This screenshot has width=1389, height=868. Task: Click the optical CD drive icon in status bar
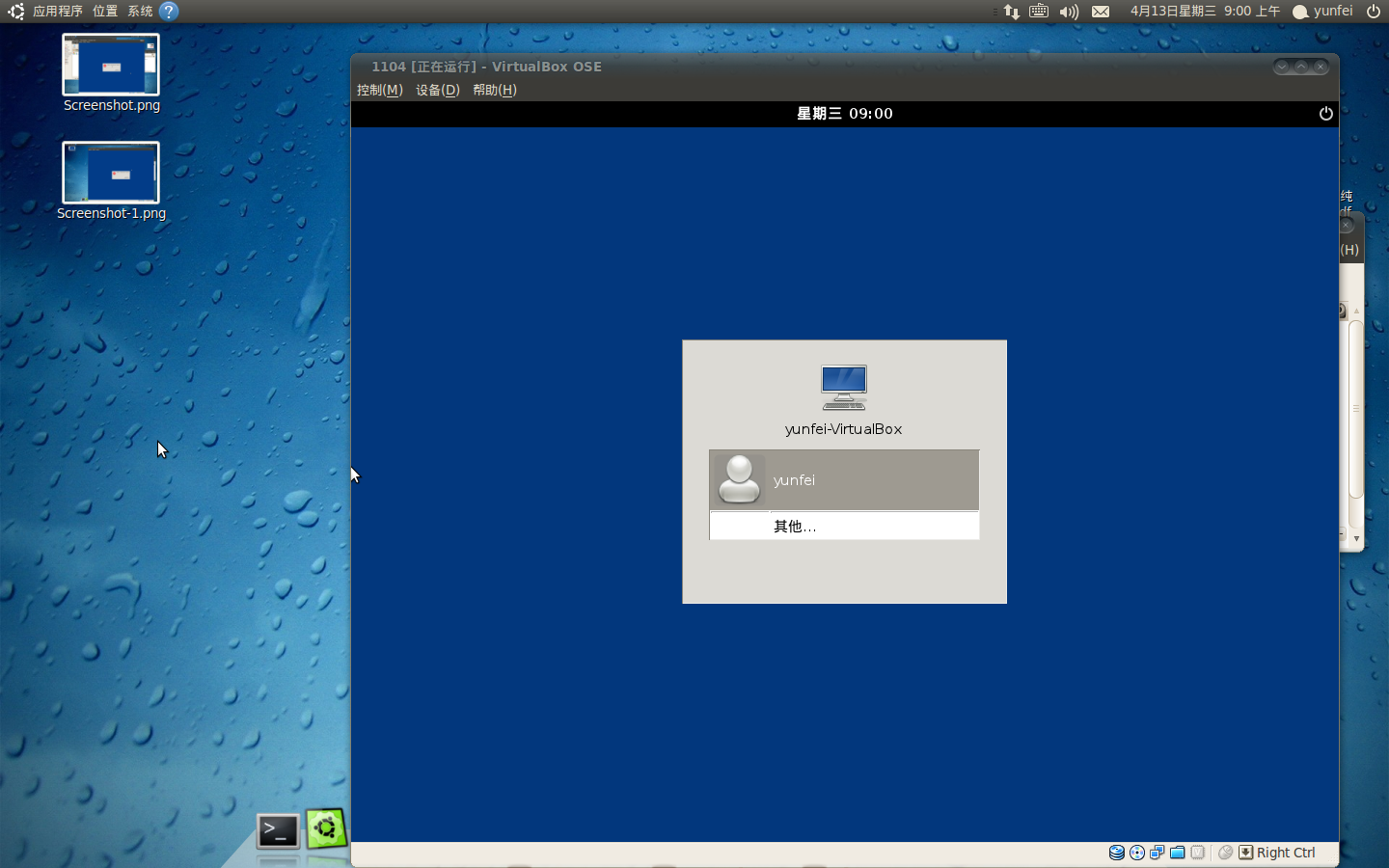[x=1137, y=853]
